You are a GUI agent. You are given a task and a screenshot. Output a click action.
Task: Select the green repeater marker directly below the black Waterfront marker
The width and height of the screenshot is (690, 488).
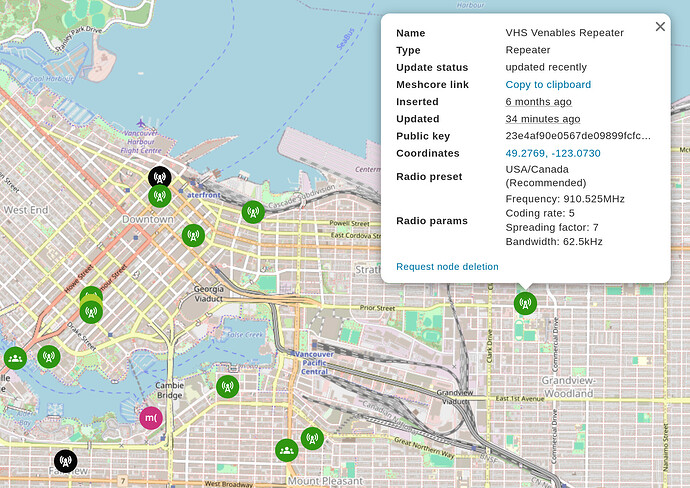click(158, 196)
